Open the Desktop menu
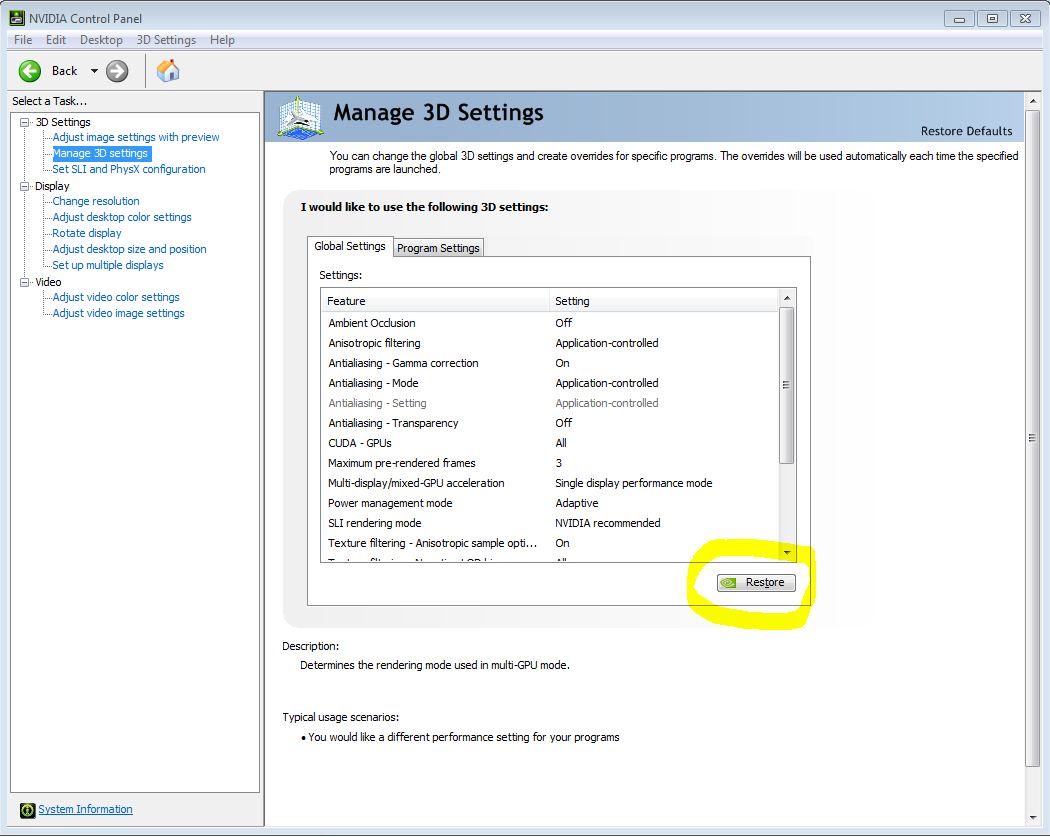Screen dimensions: 1050x837 101,40
